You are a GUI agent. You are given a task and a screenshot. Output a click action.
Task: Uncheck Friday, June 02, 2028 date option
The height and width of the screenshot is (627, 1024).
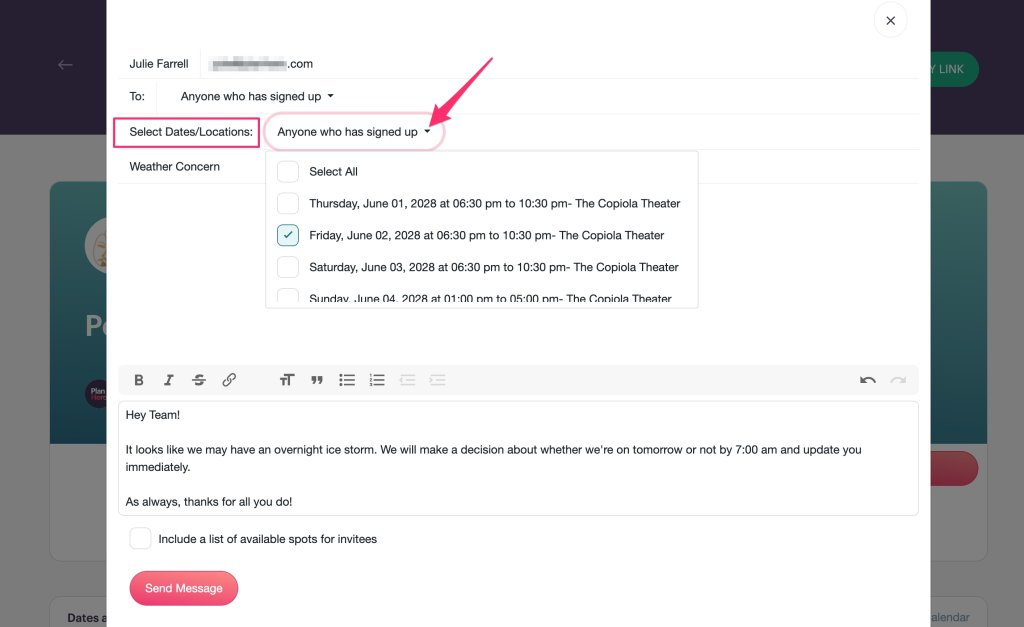pyautogui.click(x=288, y=235)
